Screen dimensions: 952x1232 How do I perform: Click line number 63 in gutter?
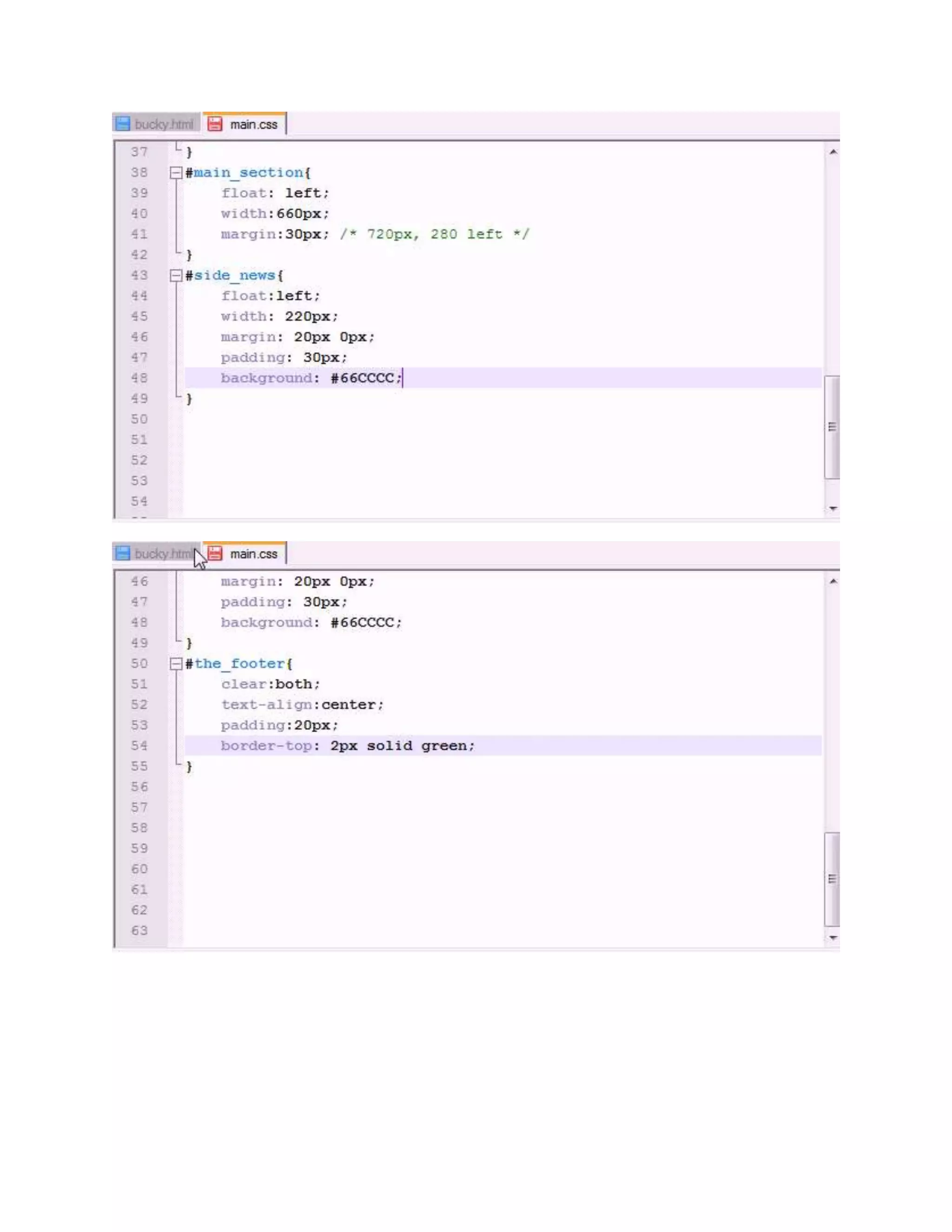(x=139, y=931)
